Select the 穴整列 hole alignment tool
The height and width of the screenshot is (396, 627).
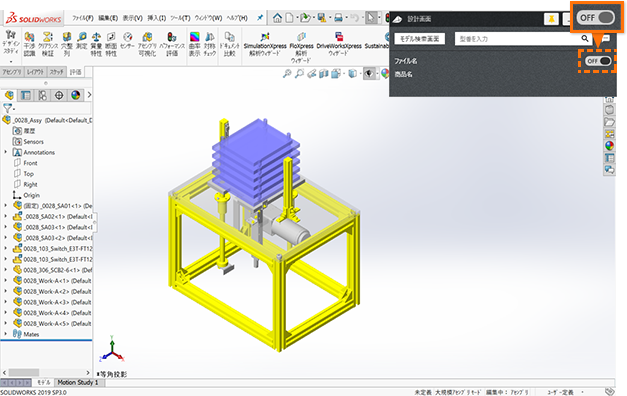click(x=67, y=44)
